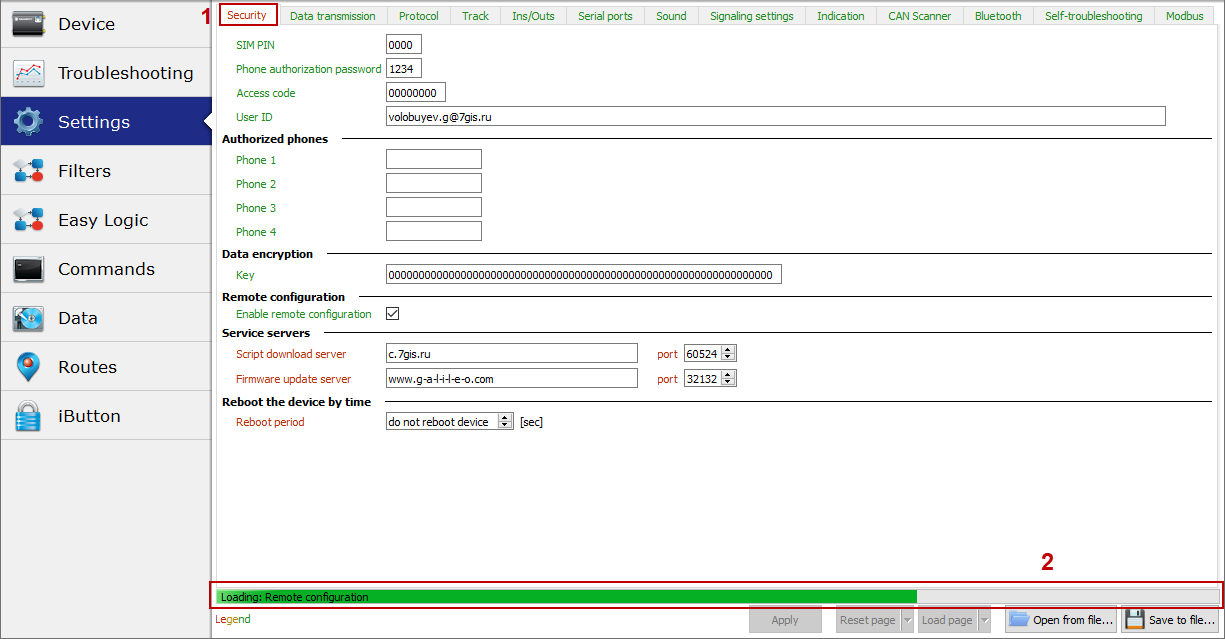Open the Routes map pin icon

[28, 367]
